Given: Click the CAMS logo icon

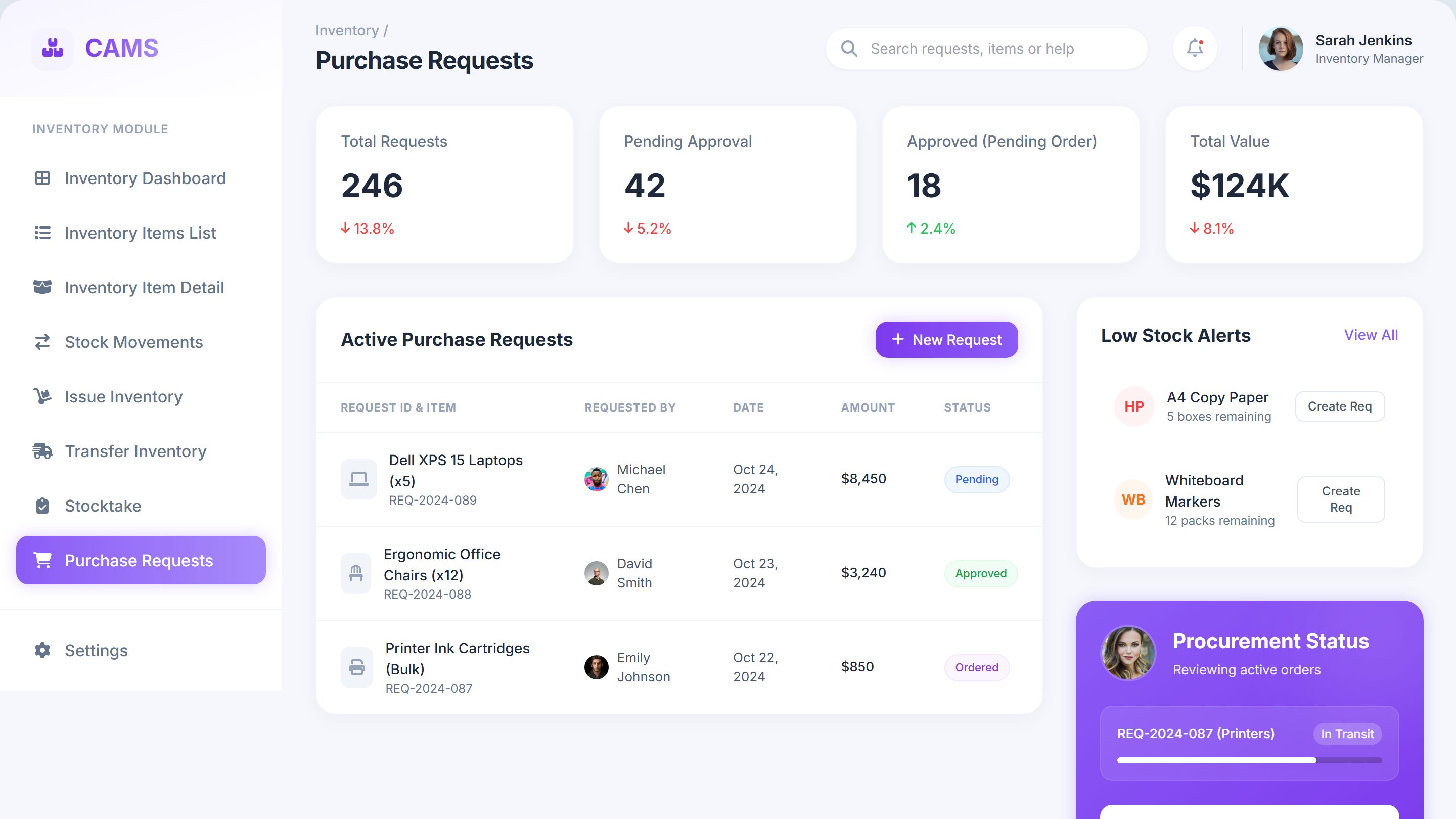Looking at the screenshot, I should click(x=53, y=49).
